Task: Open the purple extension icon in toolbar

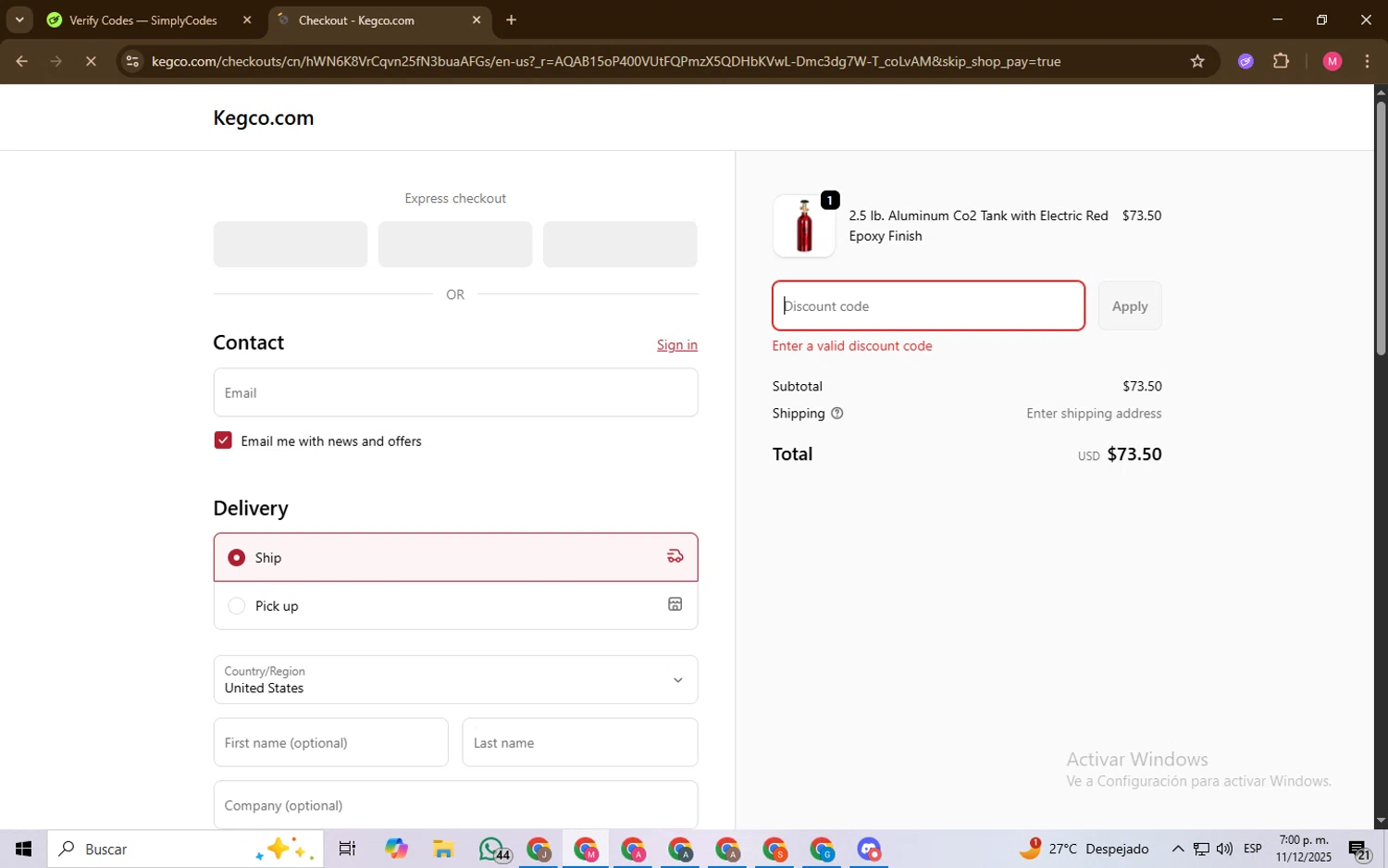Action: click(1245, 61)
